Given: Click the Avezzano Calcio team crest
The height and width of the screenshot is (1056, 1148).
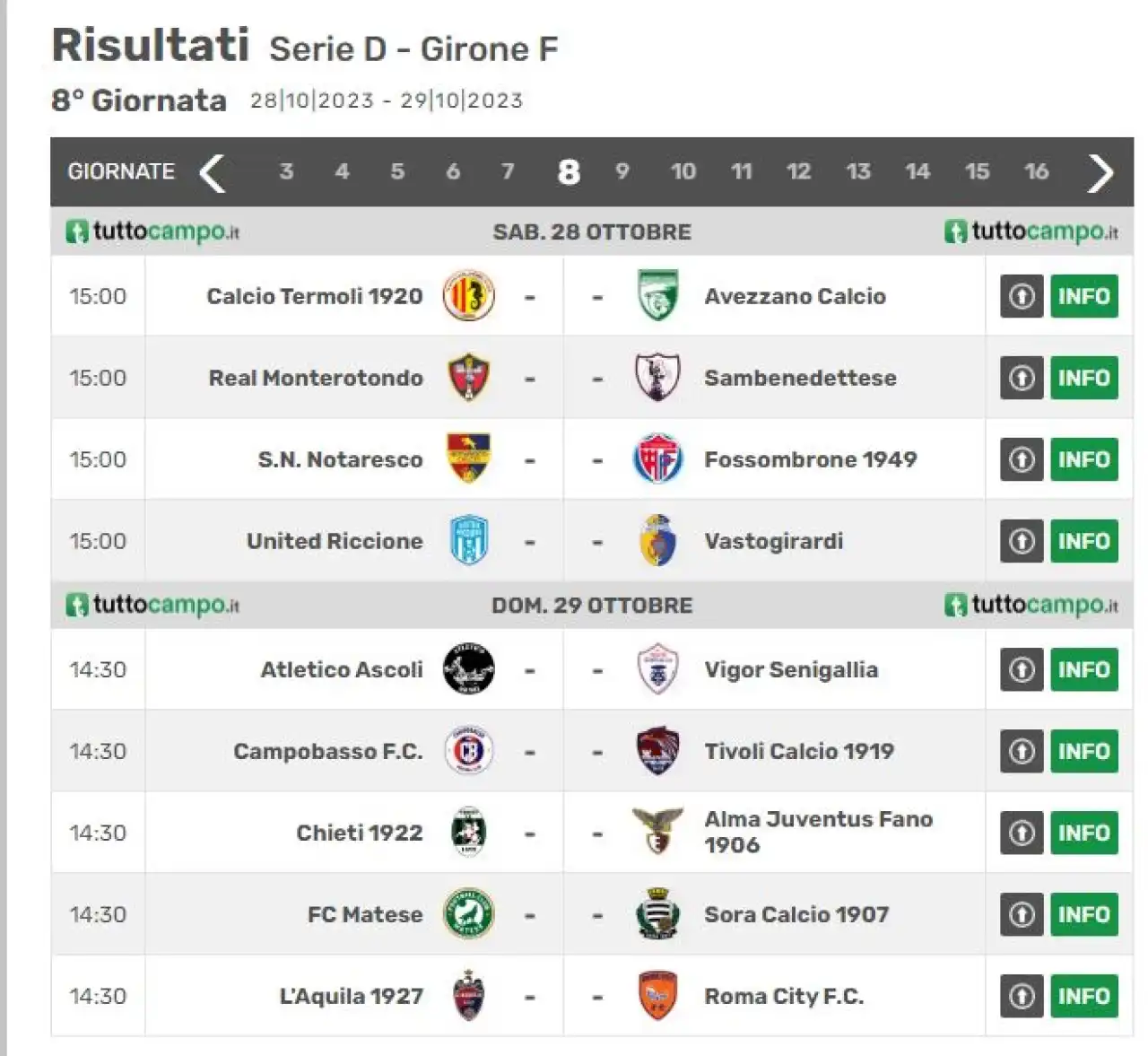Looking at the screenshot, I should point(657,296).
